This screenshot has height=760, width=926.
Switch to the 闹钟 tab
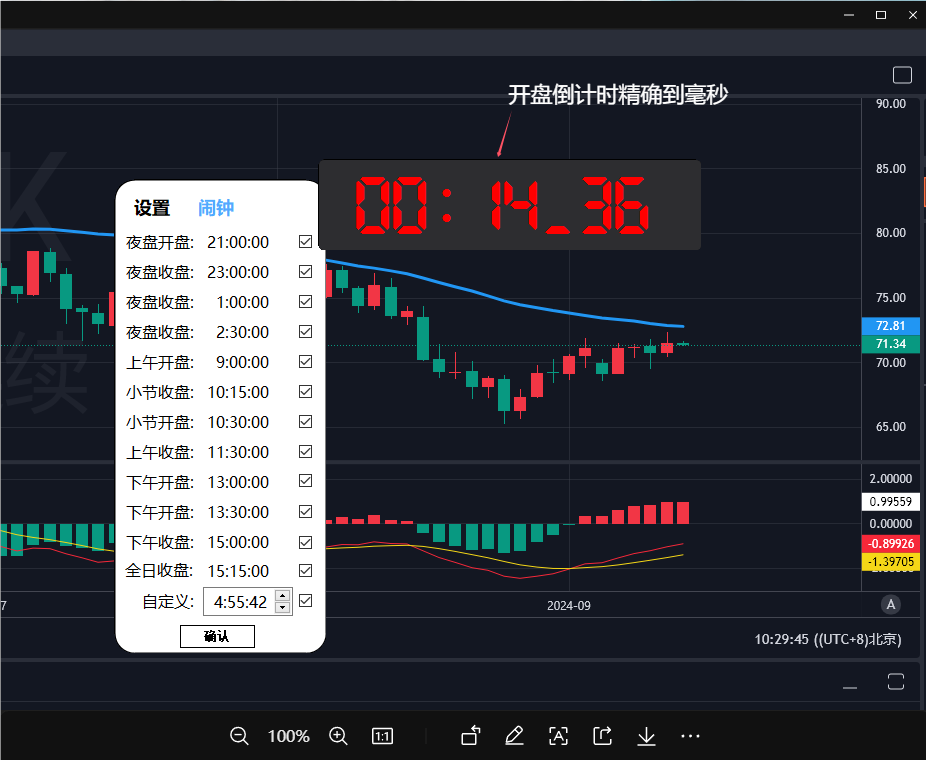tap(216, 208)
